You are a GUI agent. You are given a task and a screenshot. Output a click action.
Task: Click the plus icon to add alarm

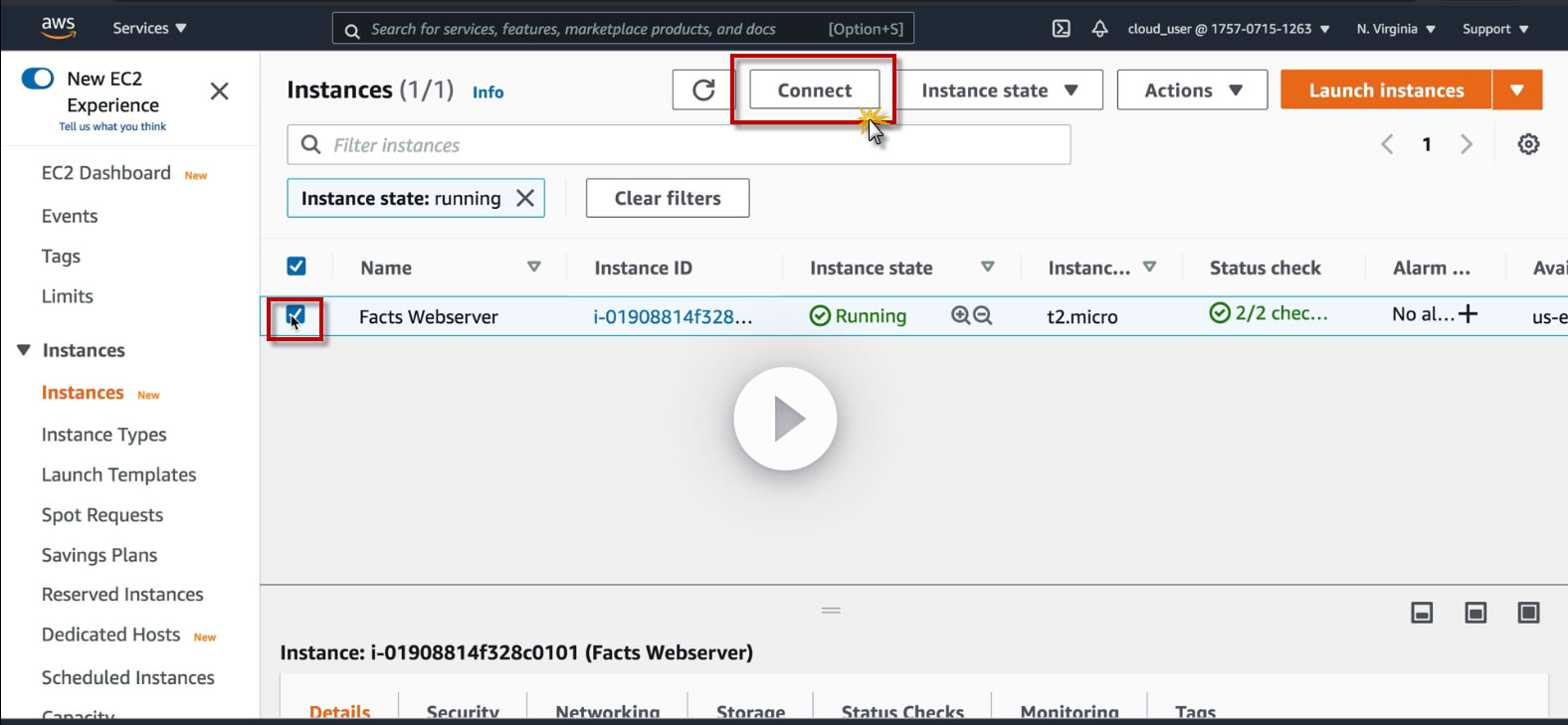point(1468,314)
